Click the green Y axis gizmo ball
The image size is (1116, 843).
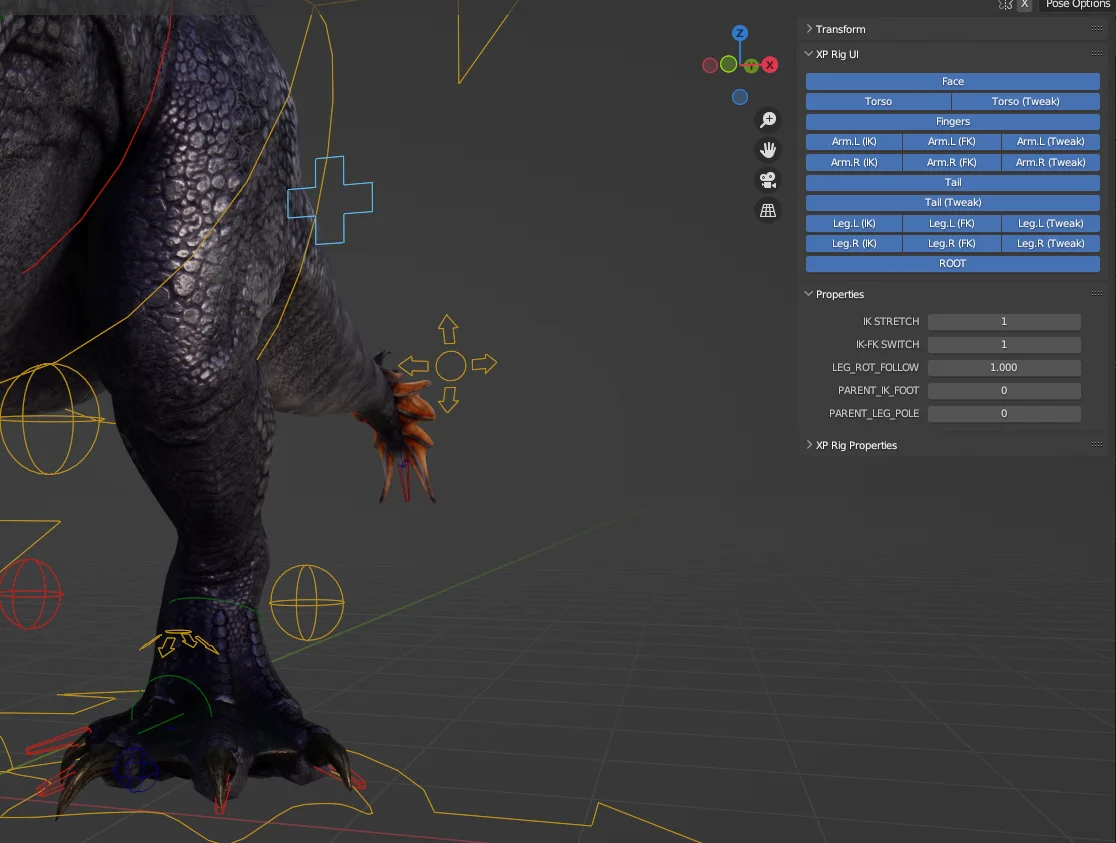(751, 66)
